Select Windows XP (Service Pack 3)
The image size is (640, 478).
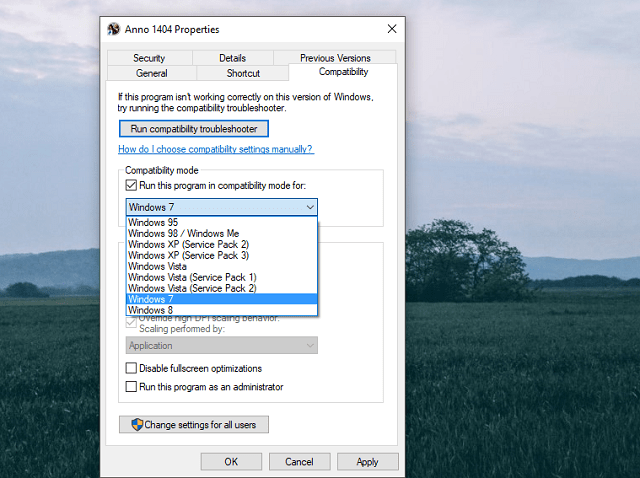[222, 256]
